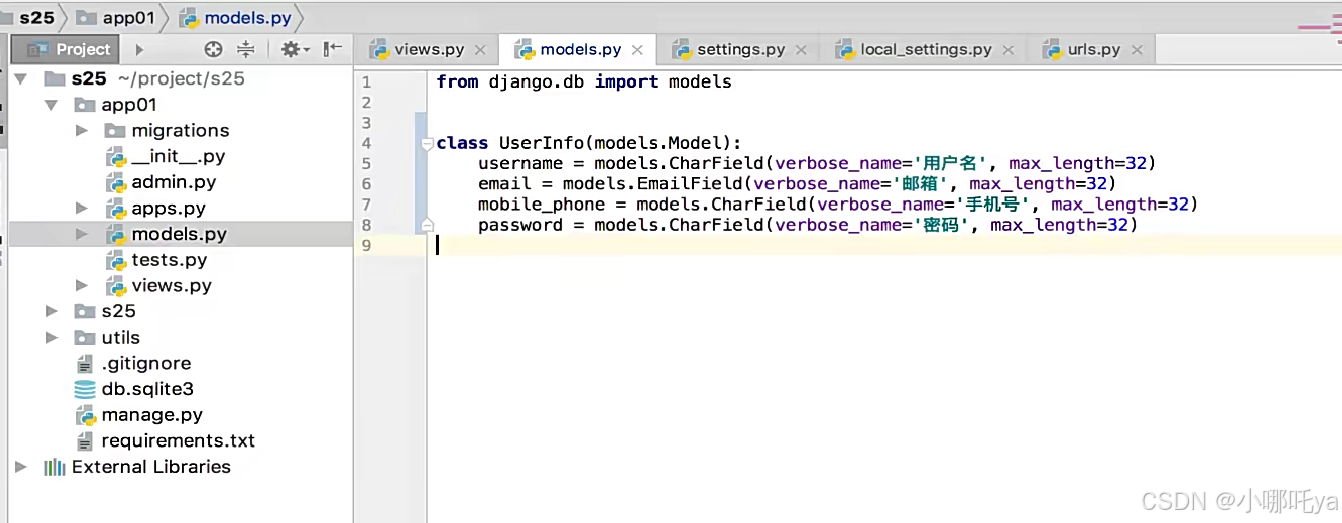Expand External Libraries node

click(x=21, y=467)
